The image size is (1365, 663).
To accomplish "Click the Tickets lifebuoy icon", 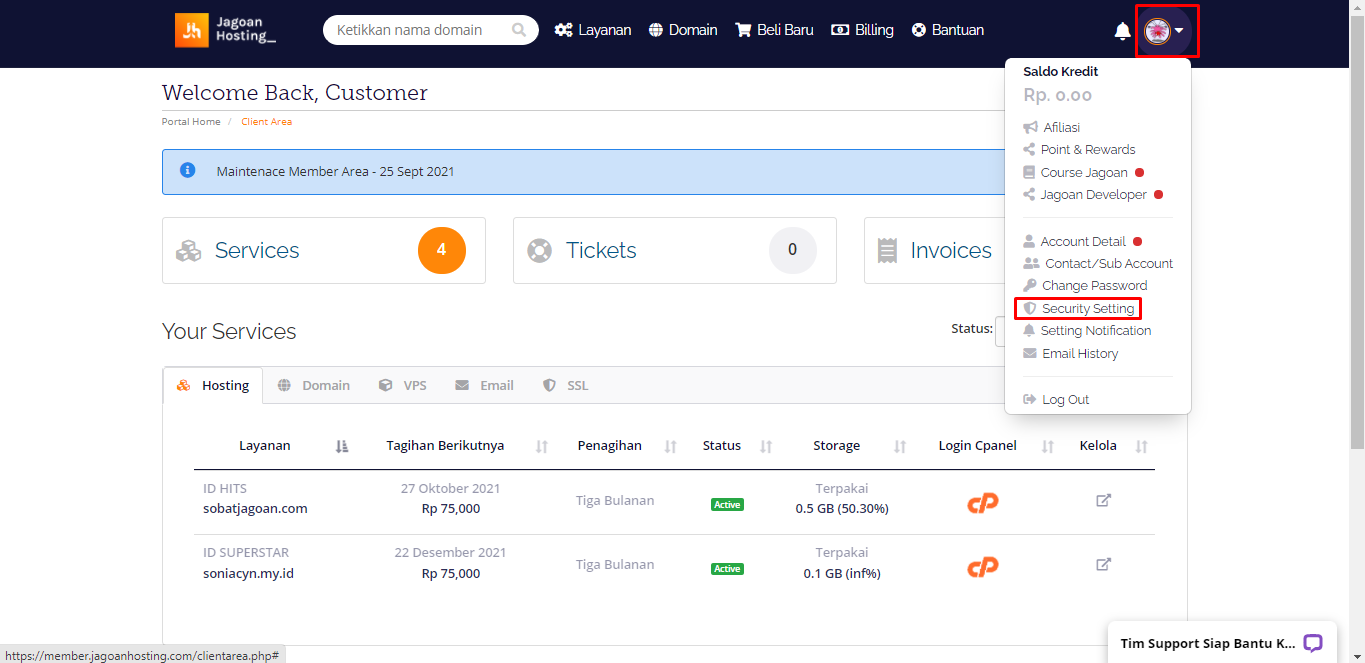I will [x=540, y=250].
